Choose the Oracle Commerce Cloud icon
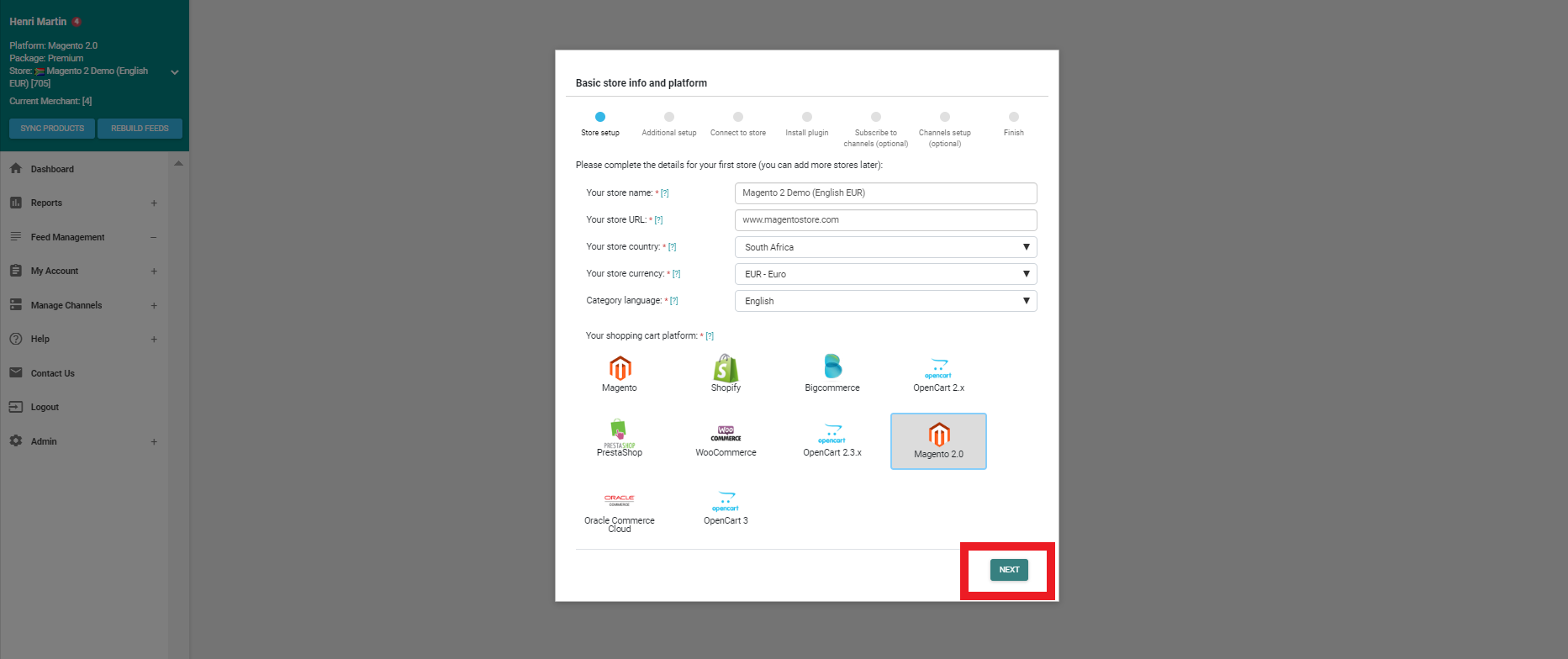Screen dimensions: 1568x659 coord(620,500)
